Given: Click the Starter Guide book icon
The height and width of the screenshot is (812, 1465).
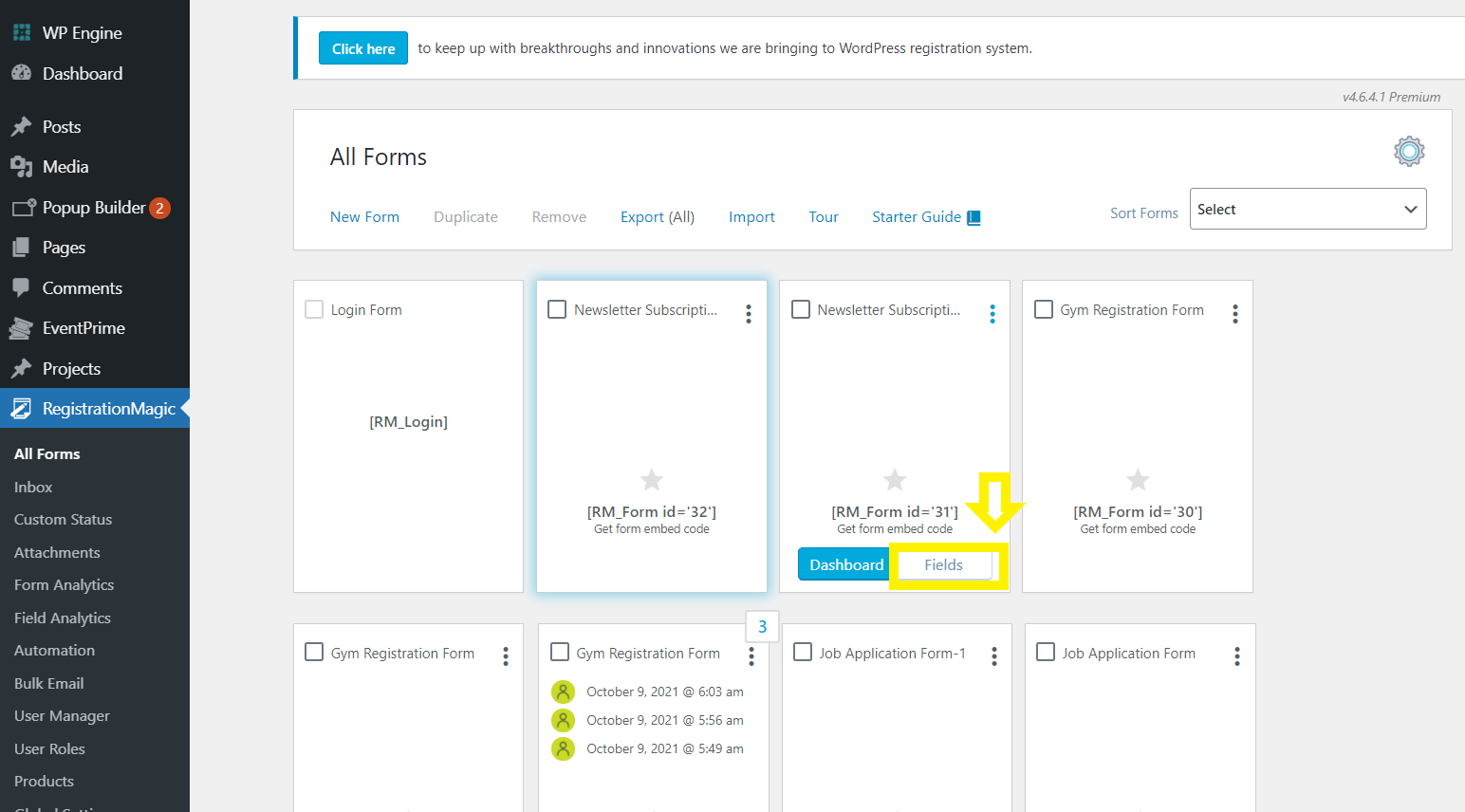Looking at the screenshot, I should (x=974, y=217).
